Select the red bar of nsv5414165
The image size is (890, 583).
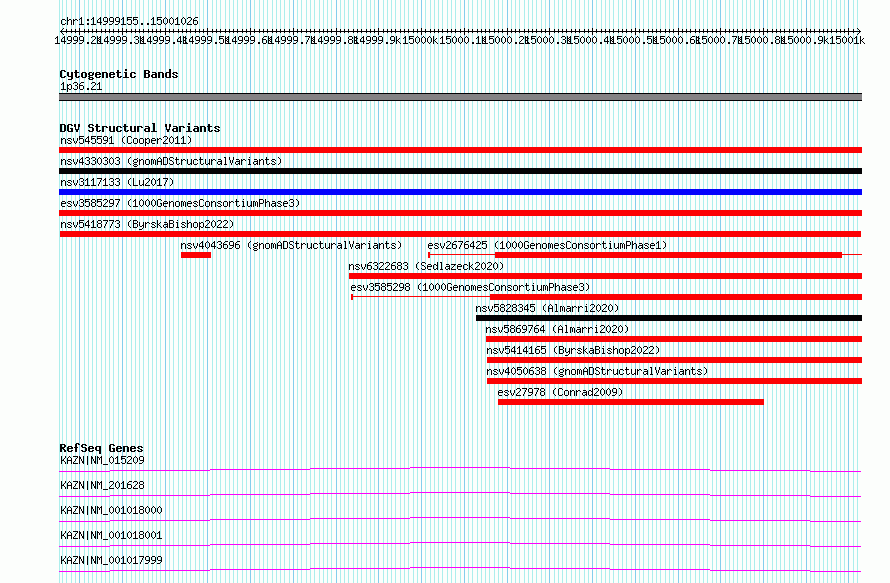(674, 360)
